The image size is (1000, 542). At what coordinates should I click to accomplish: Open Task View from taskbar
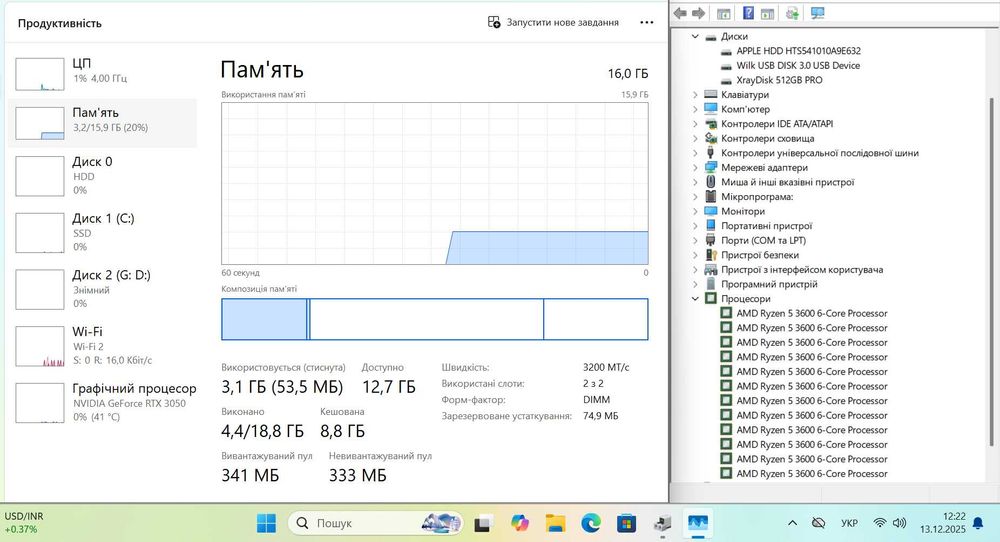click(483, 524)
